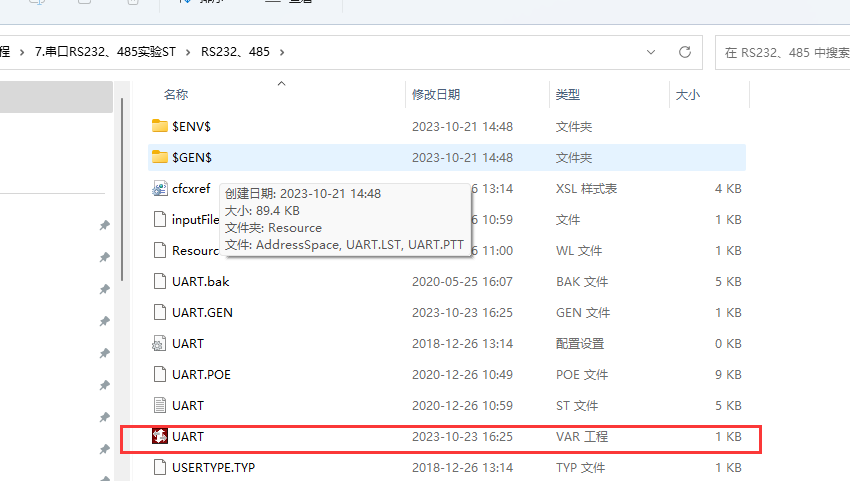
Task: Select the $GEN$ folder name
Action: [192, 157]
